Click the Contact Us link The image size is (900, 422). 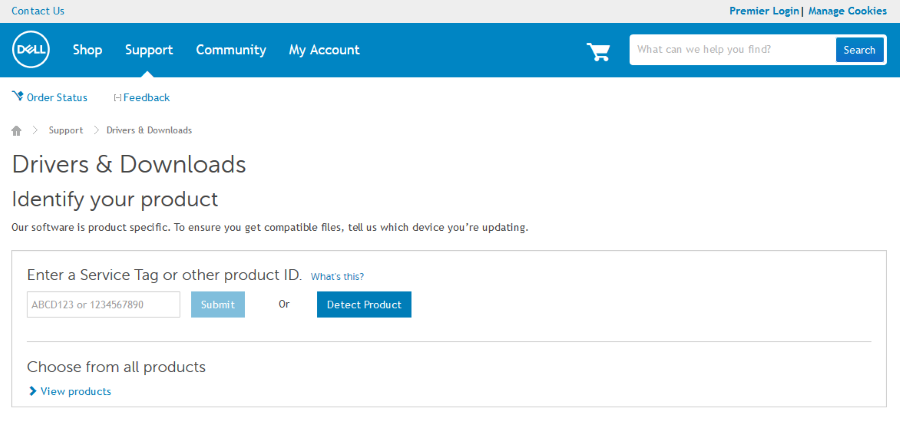38,11
